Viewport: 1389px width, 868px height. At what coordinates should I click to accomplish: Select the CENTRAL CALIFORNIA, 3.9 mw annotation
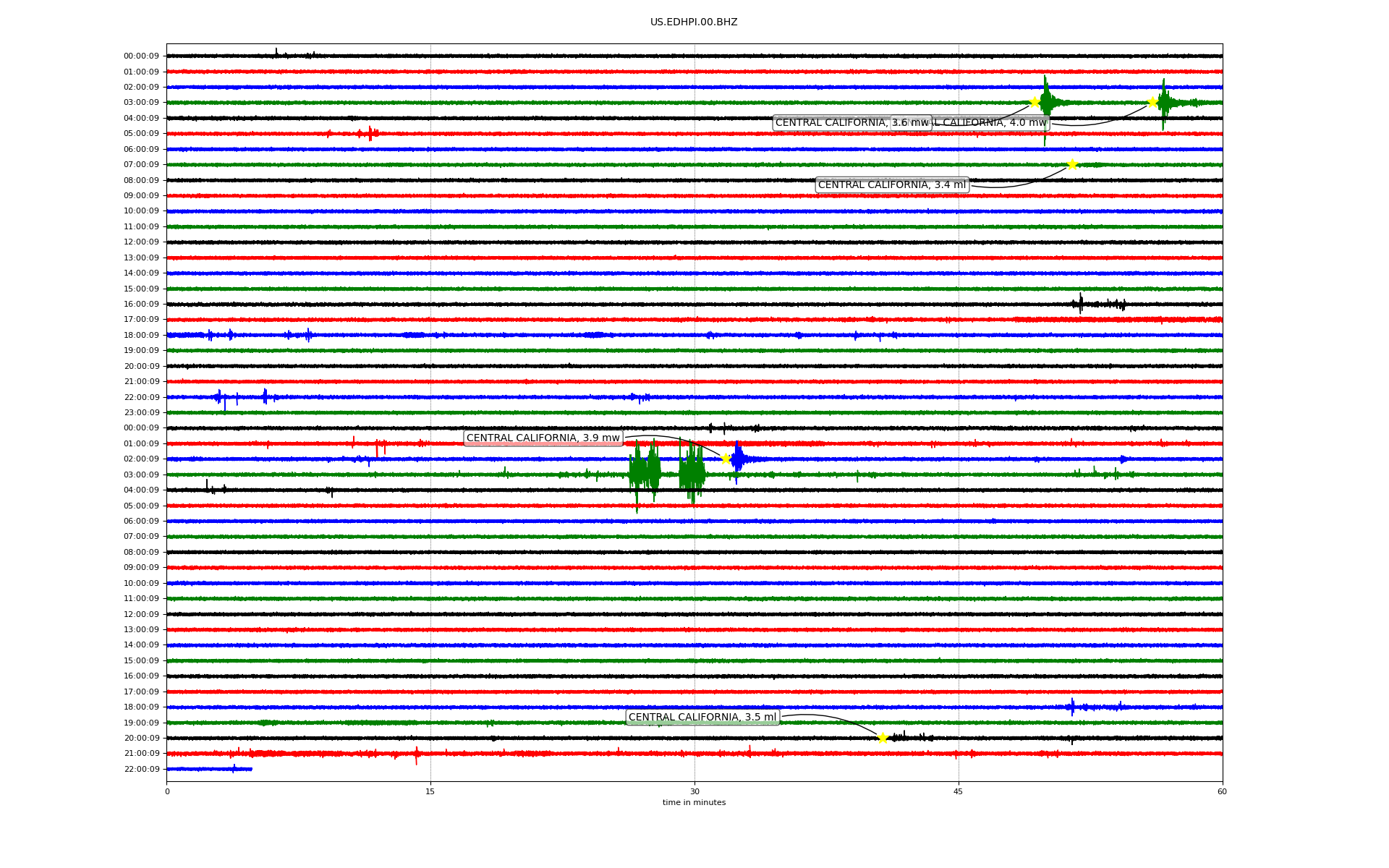pos(543,438)
